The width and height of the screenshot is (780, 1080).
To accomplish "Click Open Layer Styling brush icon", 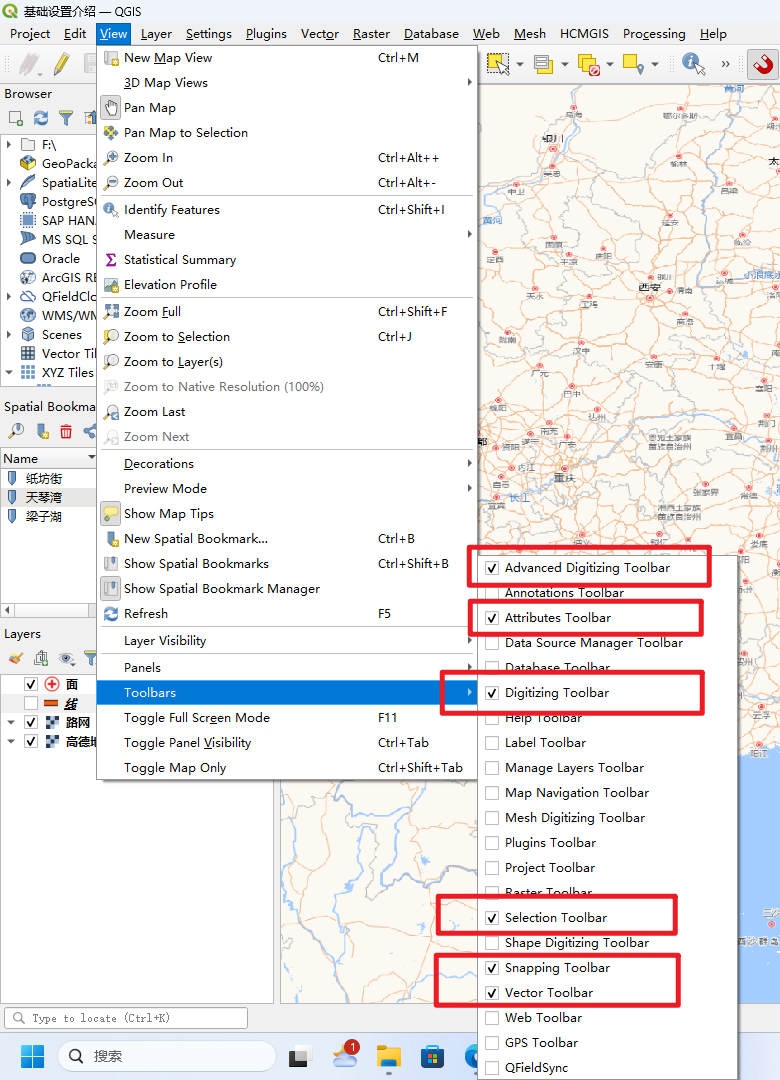I will pyautogui.click(x=15, y=658).
